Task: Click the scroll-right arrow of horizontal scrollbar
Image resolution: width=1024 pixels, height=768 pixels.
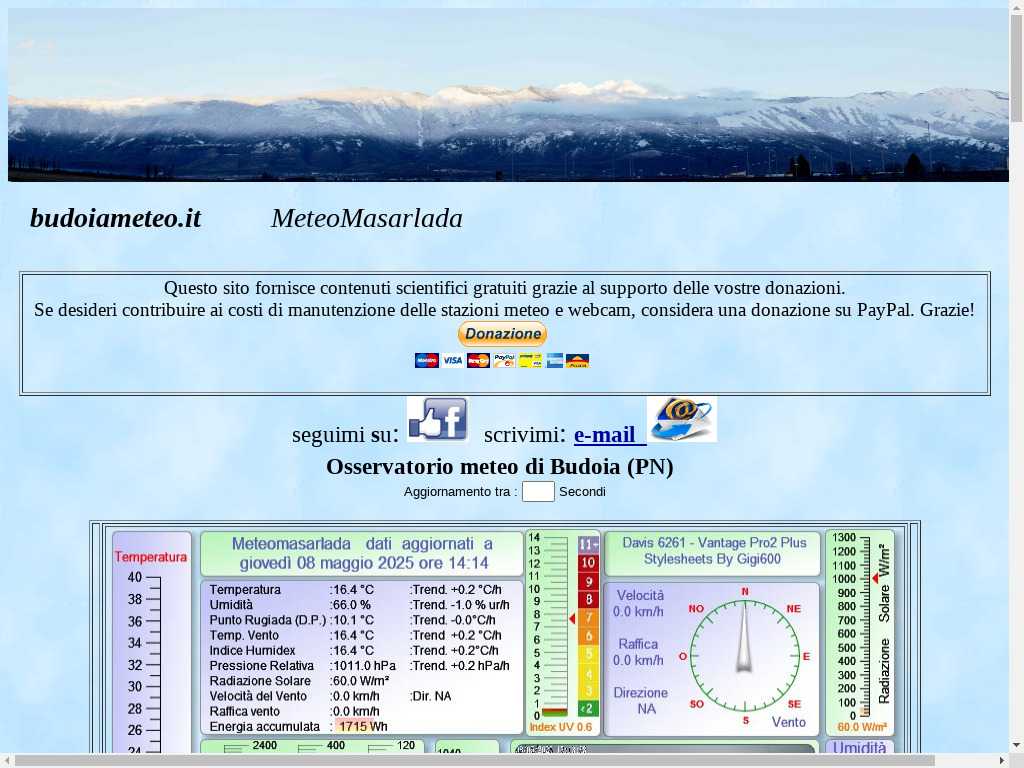Action: (1004, 761)
